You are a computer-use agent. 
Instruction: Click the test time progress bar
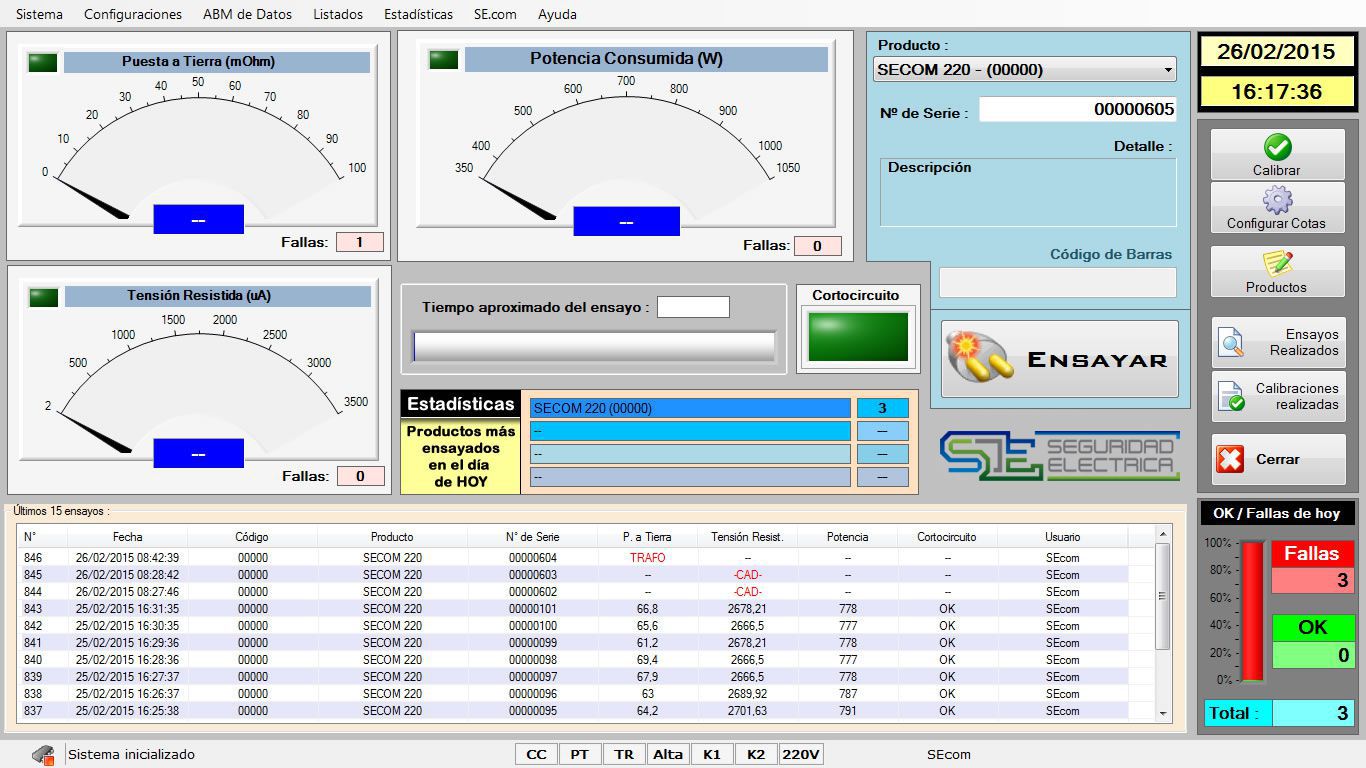pyautogui.click(x=594, y=346)
